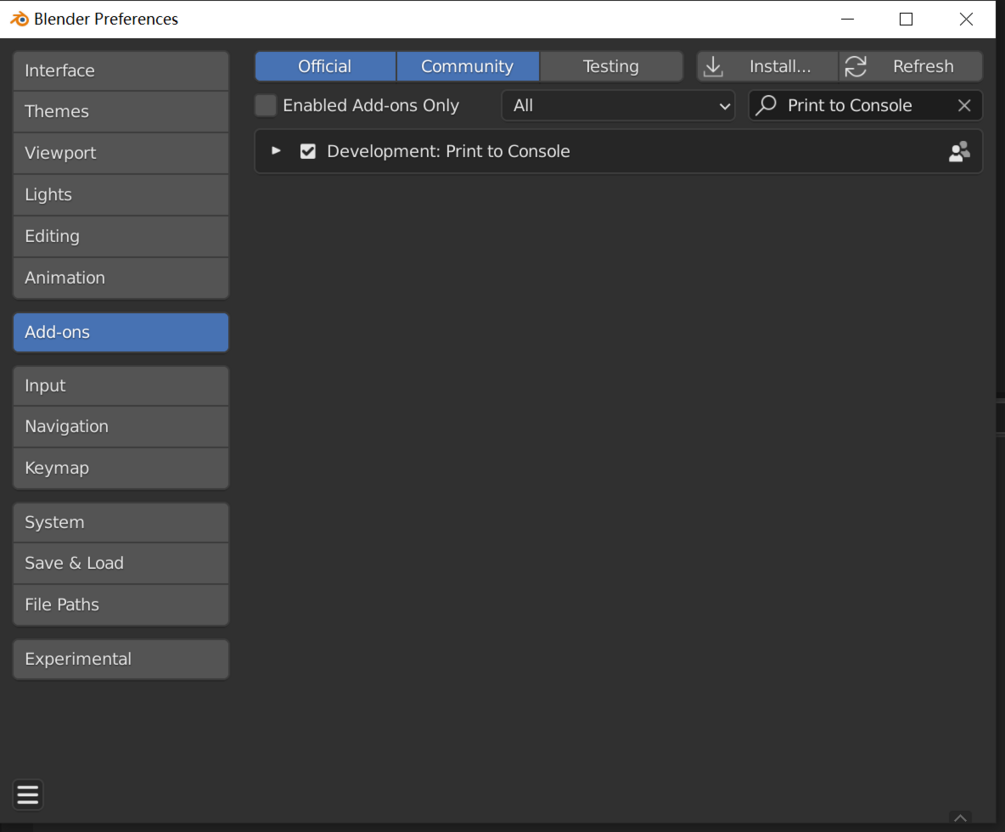The image size is (1005, 832).
Task: Open the Themes preferences section
Action: (120, 112)
